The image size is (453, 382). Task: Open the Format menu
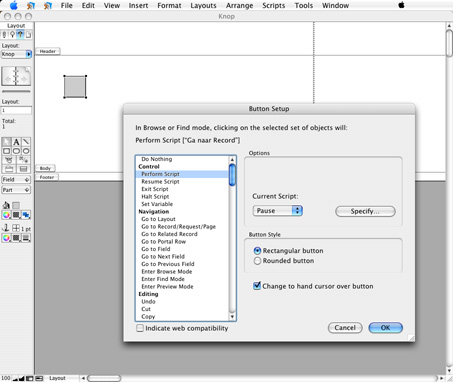(169, 5)
